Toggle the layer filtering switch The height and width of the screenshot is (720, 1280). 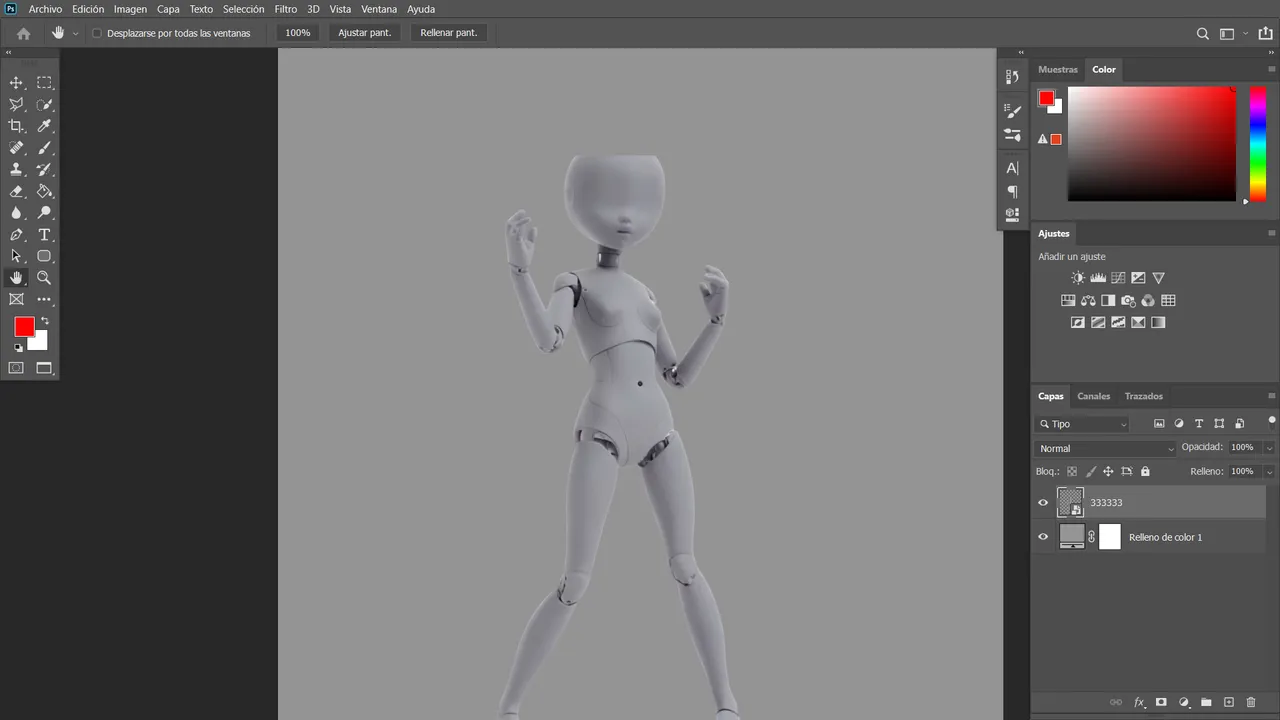point(1271,422)
